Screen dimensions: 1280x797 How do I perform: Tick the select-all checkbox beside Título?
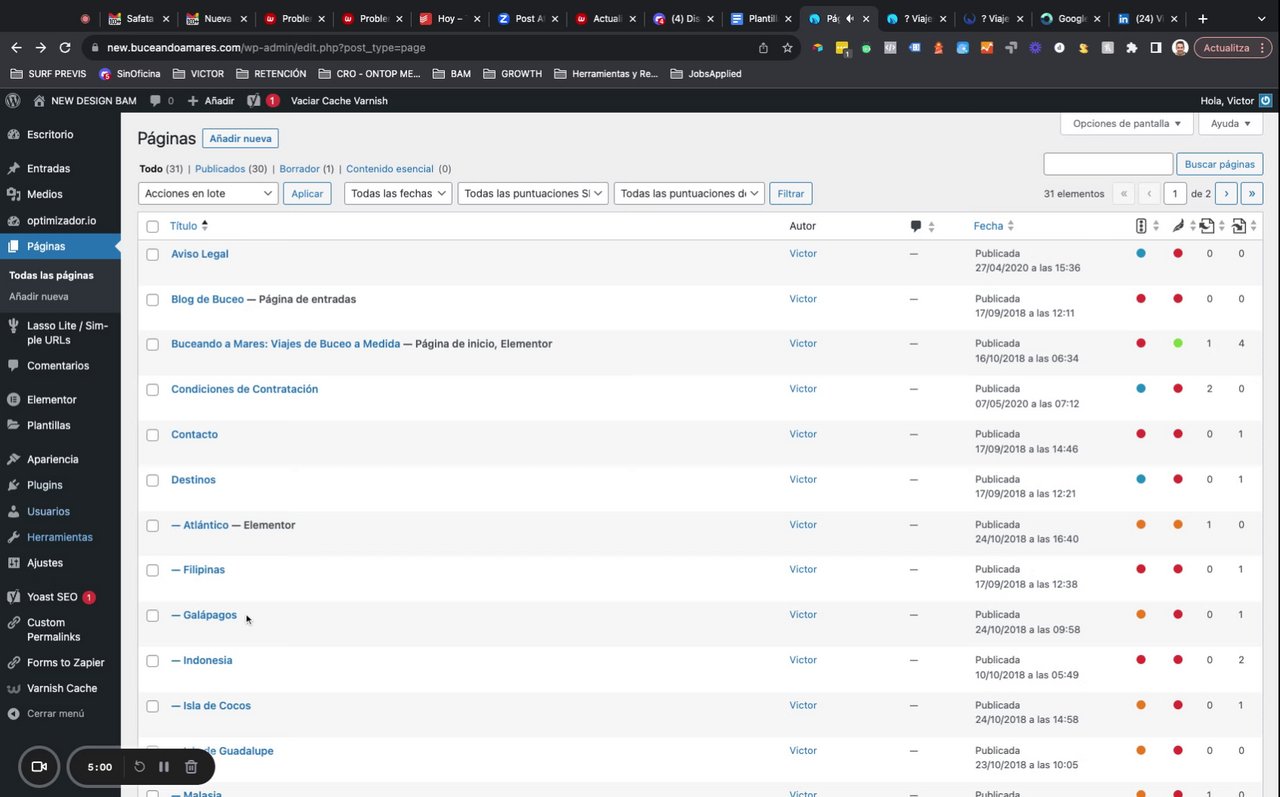153,227
